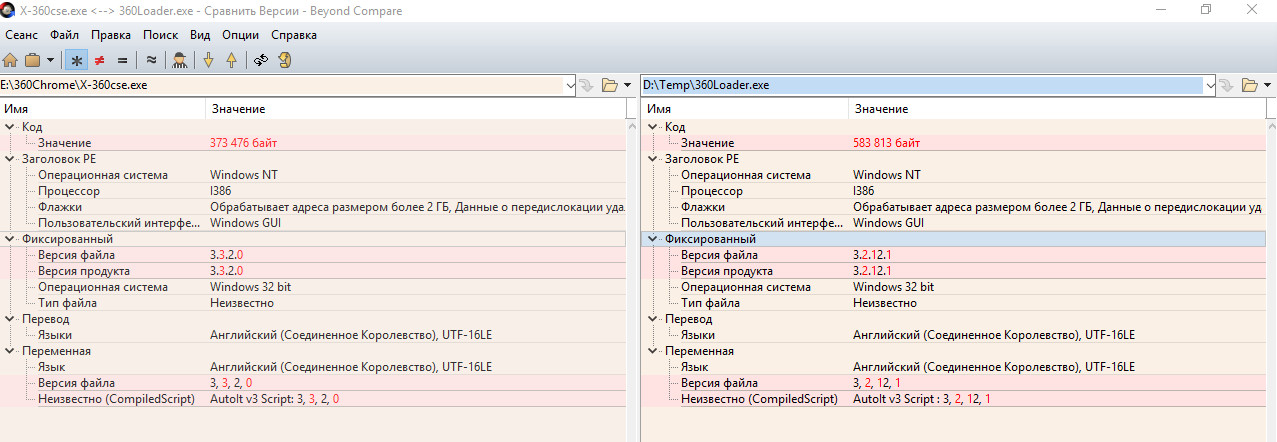Viewport: 1277px width, 442px height.
Task: Select right value 583 813 байт
Action: [x=886, y=143]
